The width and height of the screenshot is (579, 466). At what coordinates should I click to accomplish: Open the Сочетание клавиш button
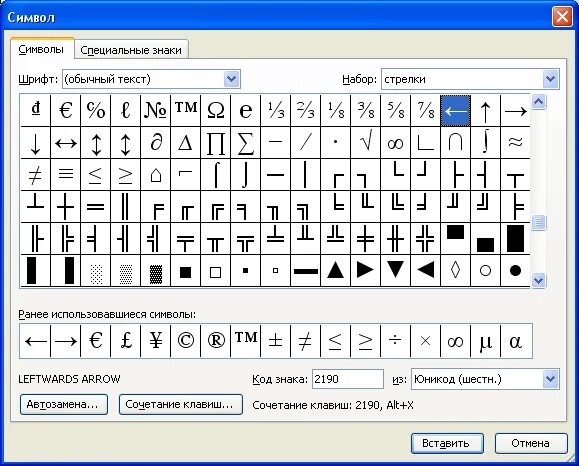[x=181, y=404]
